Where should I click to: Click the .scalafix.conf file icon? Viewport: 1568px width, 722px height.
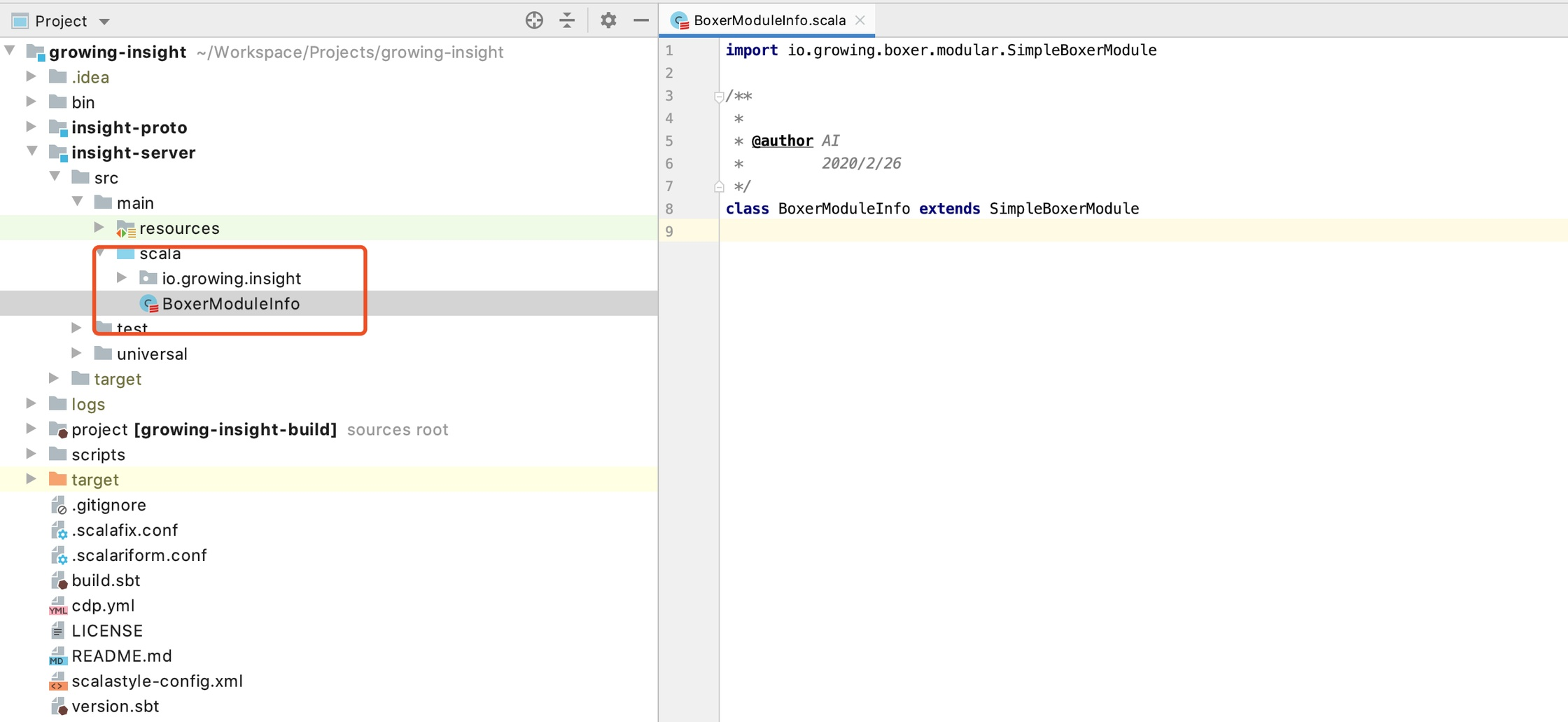pos(59,530)
